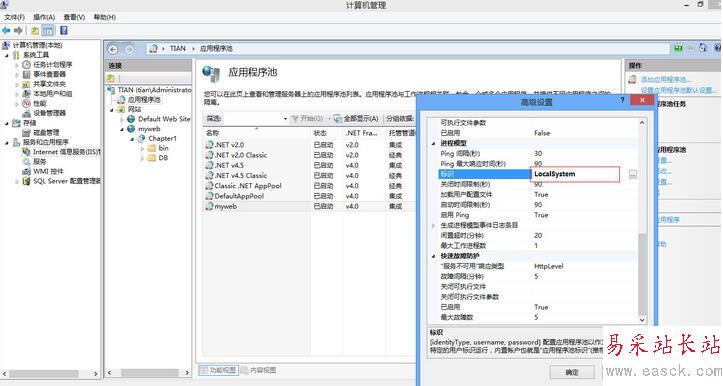
Task: Collapse the 快速故障防护 section
Action: click(x=433, y=256)
